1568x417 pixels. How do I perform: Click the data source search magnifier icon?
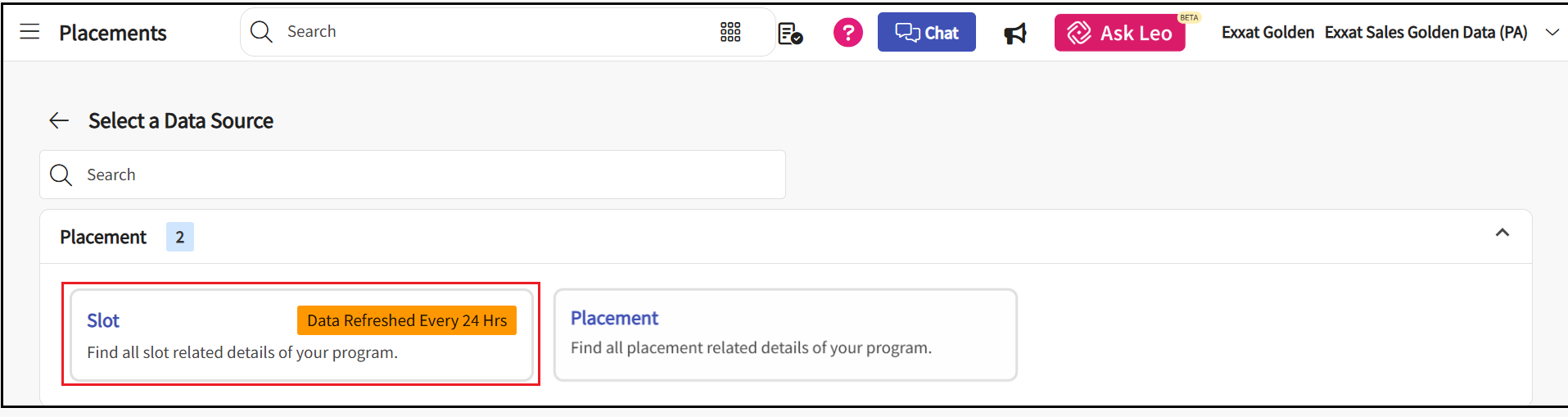pyautogui.click(x=61, y=175)
